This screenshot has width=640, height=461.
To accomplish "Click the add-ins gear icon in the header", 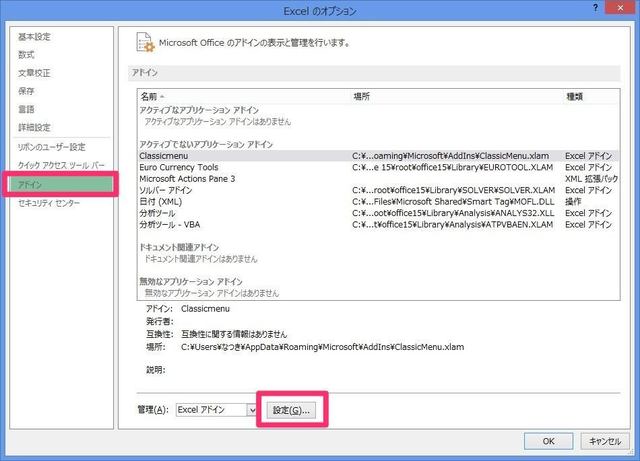I will 147,45.
